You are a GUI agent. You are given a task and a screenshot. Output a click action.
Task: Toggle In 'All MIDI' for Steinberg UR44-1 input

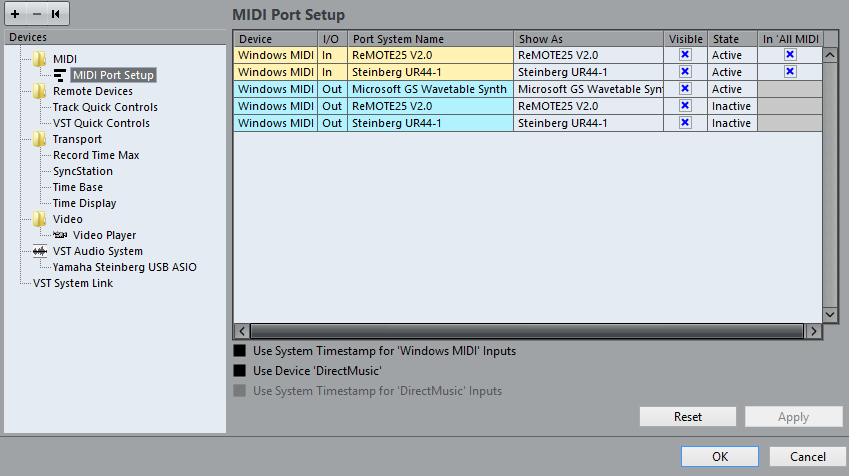(x=790, y=71)
